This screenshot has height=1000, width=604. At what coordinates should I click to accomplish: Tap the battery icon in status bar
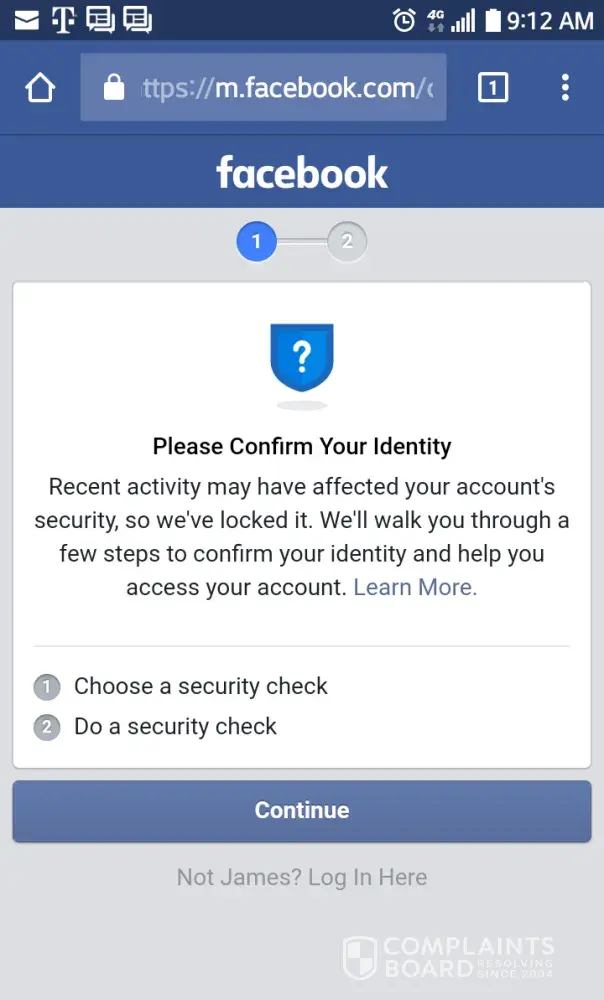coord(492,20)
